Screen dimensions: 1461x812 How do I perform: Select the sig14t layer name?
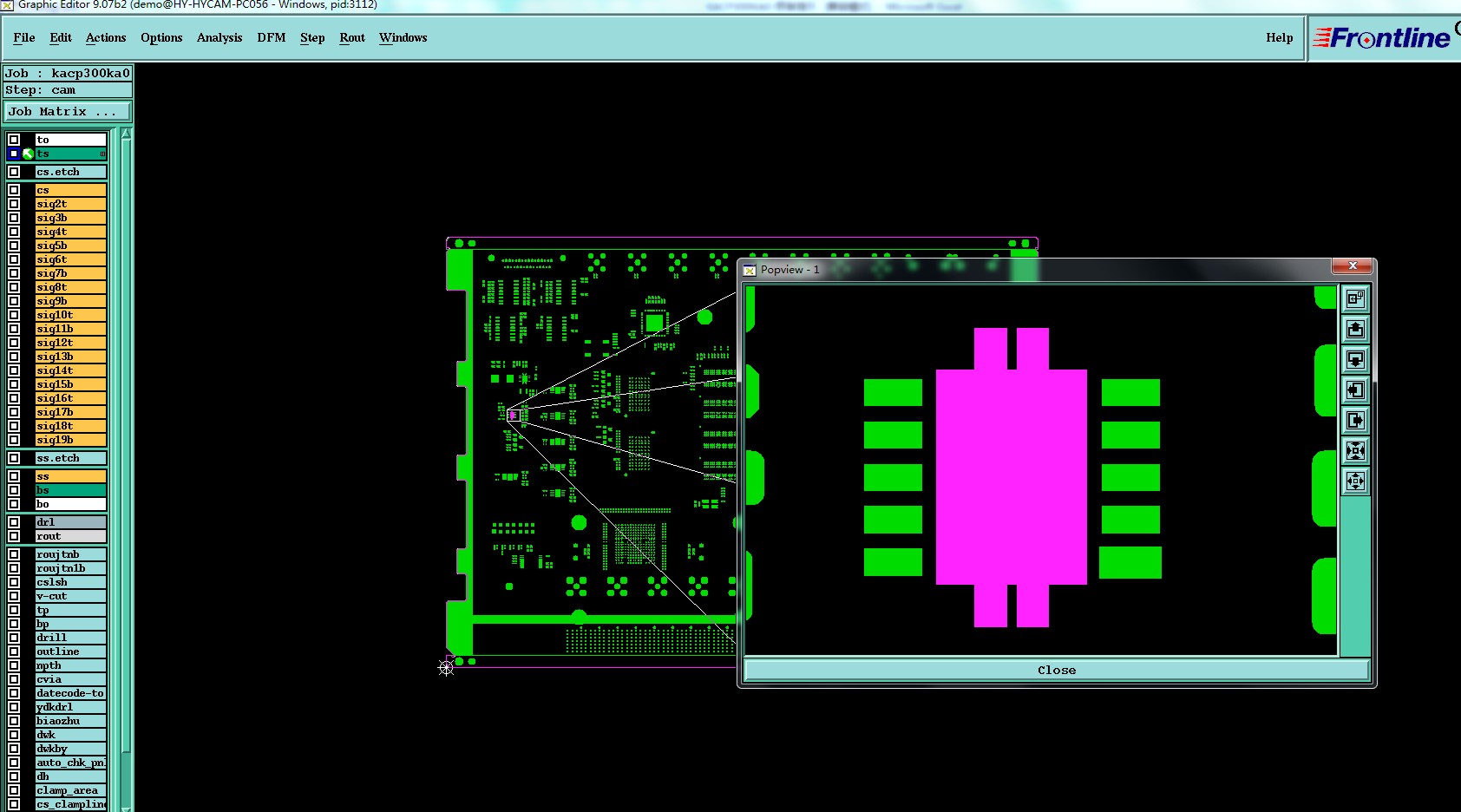[70, 370]
